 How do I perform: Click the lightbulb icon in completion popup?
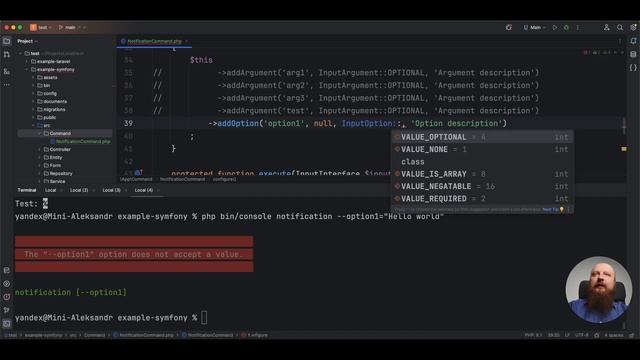click(x=562, y=209)
